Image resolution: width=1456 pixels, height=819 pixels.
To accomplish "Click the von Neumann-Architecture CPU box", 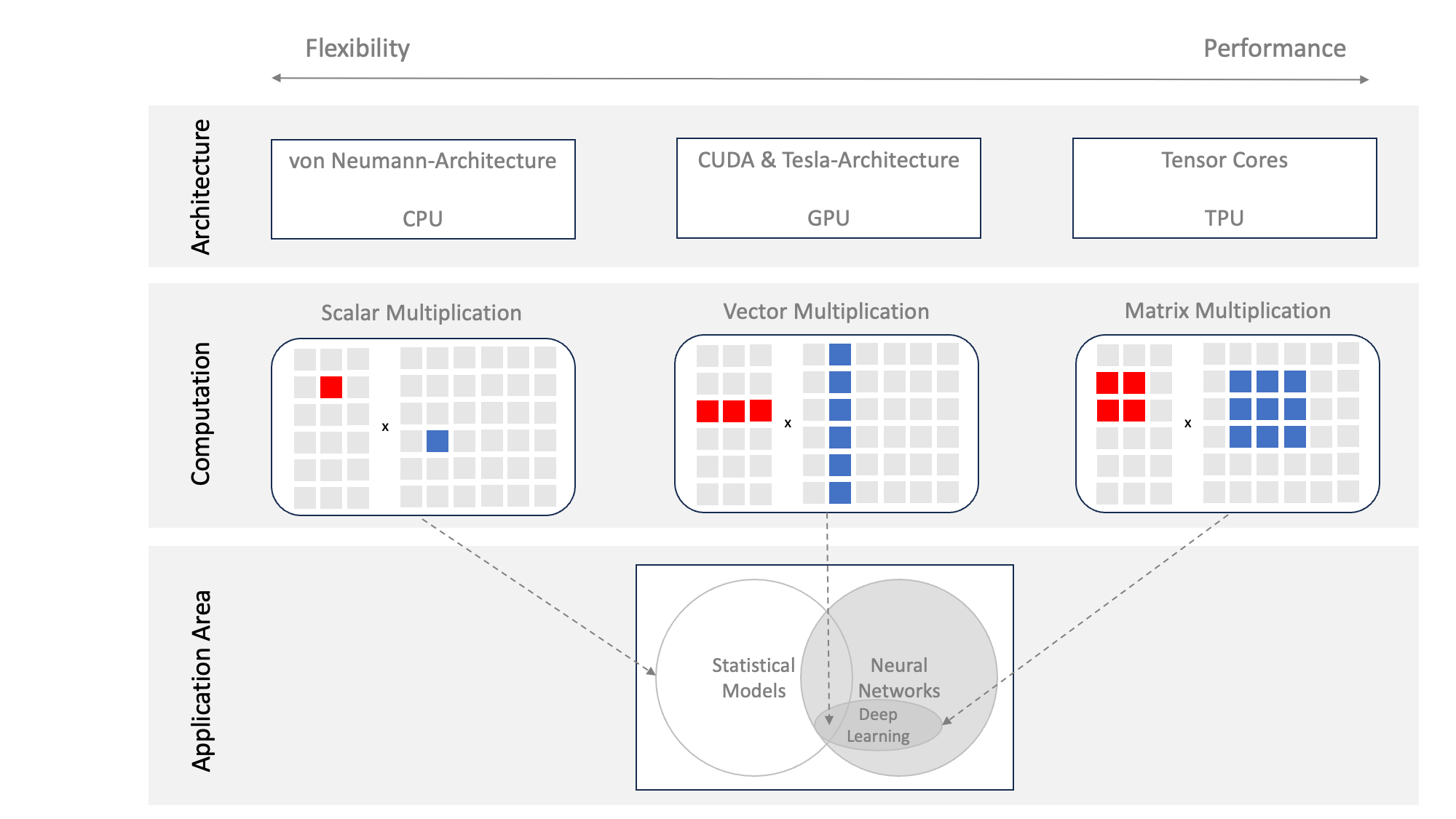I will click(423, 189).
